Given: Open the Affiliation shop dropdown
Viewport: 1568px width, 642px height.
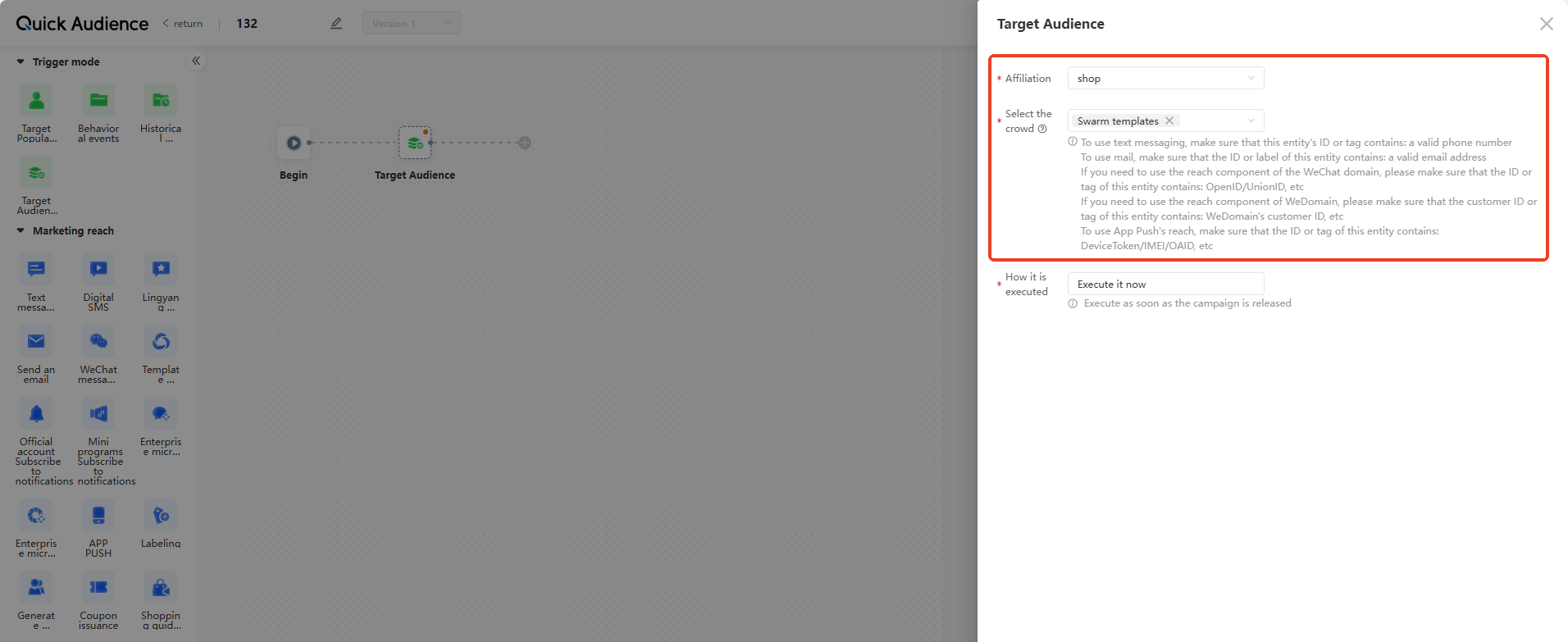Looking at the screenshot, I should pyautogui.click(x=1165, y=78).
